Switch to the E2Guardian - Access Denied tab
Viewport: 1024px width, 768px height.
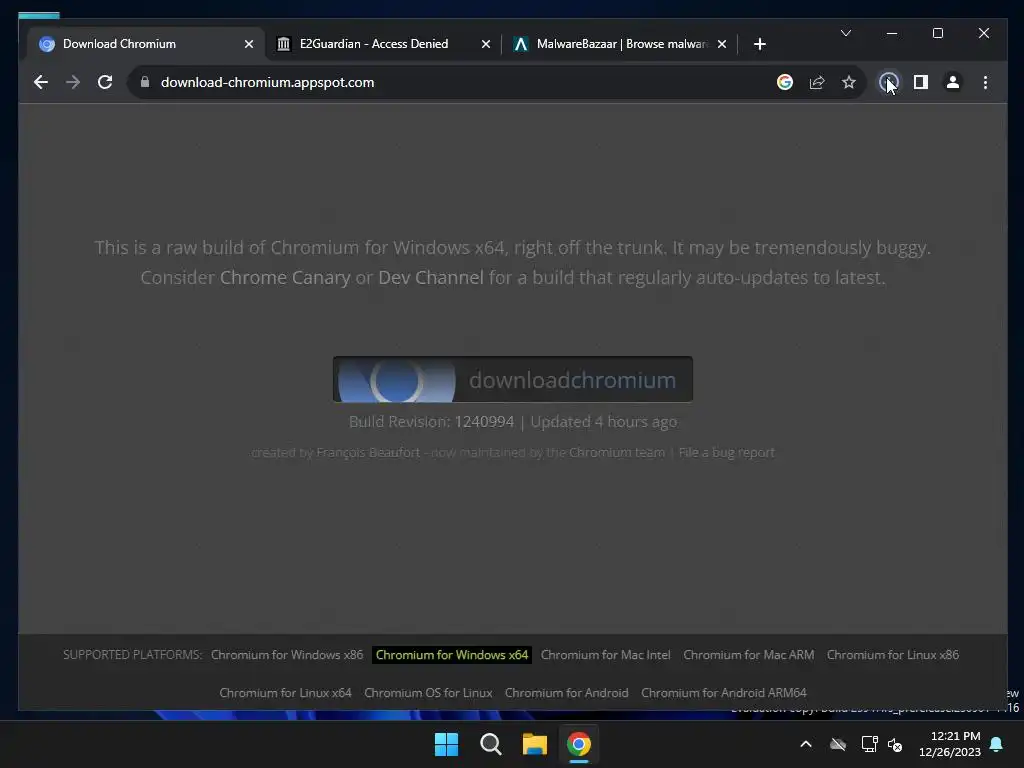[x=384, y=44]
